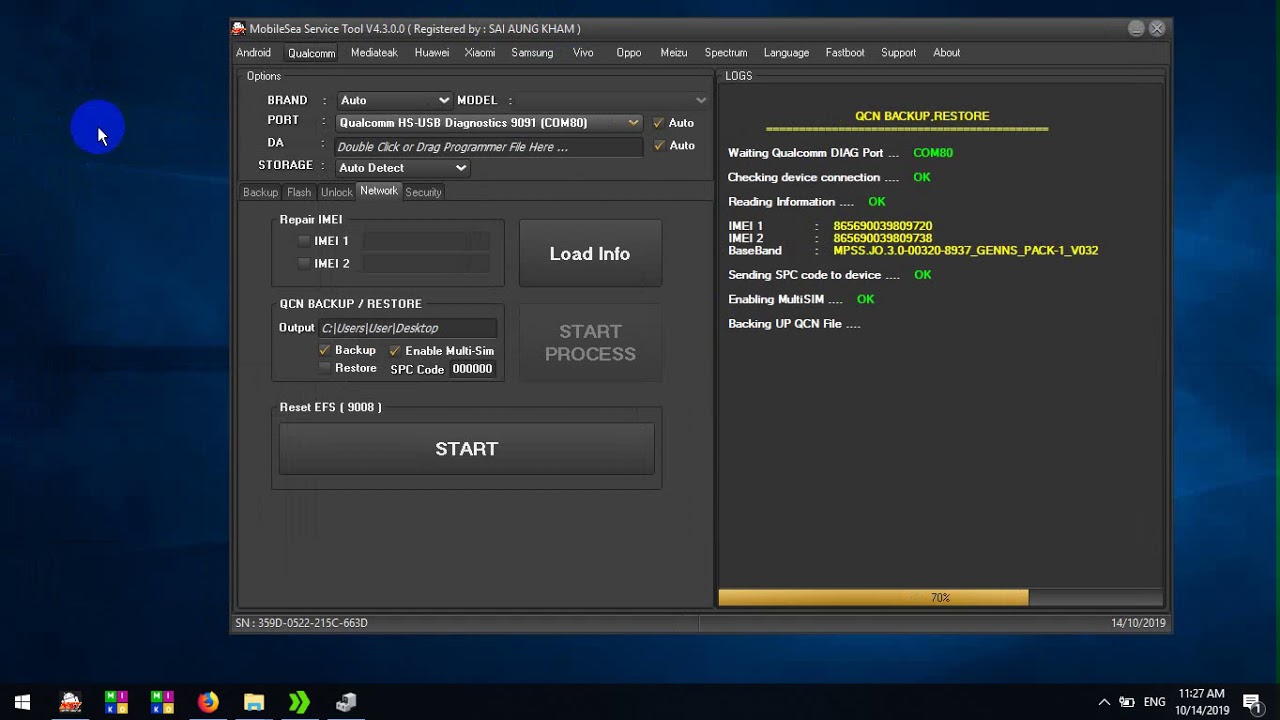Switch to the Flash tab
This screenshot has width=1280, height=720.
point(299,192)
